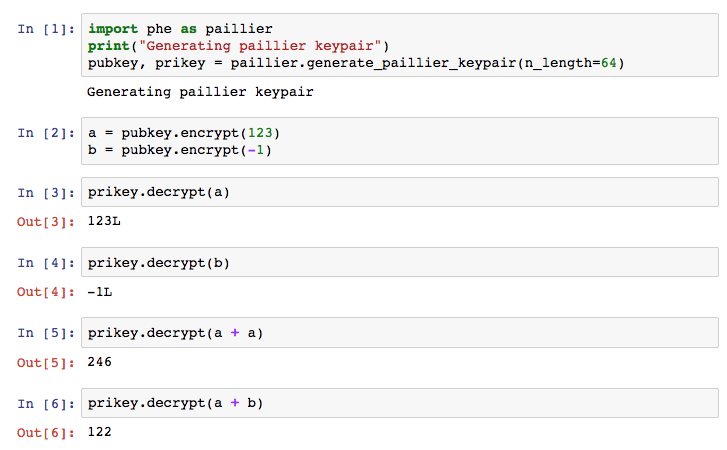Click the Out[6] prompt label
The width and height of the screenshot is (727, 450).
(46, 433)
